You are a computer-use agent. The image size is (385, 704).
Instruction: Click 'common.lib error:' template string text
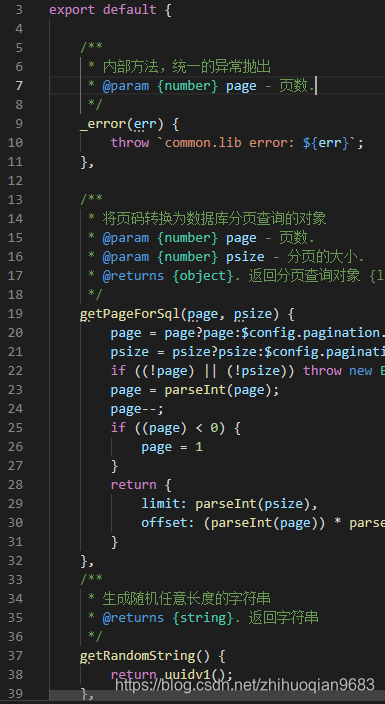tap(230, 142)
